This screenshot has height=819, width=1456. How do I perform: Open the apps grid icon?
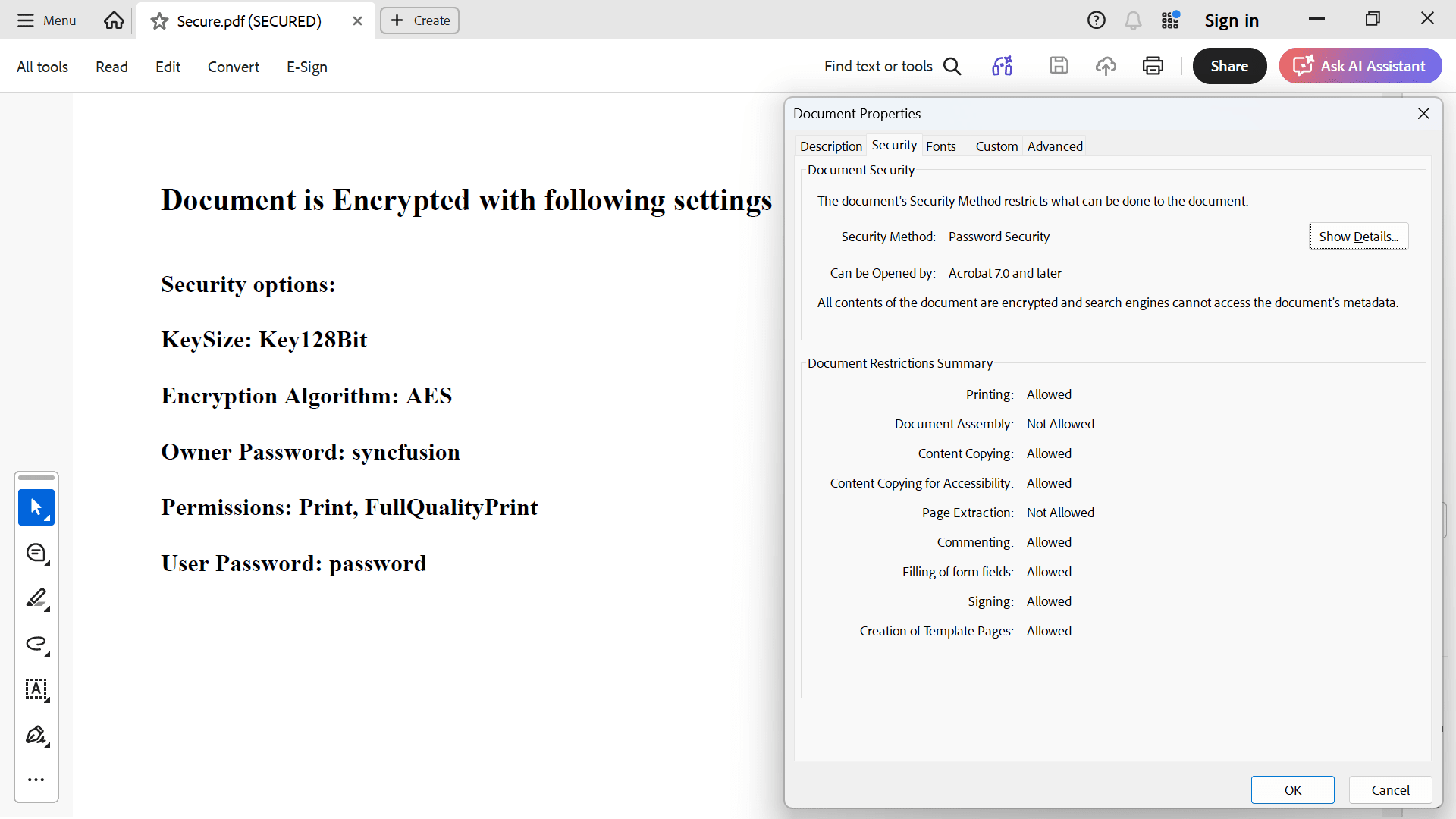(1170, 20)
